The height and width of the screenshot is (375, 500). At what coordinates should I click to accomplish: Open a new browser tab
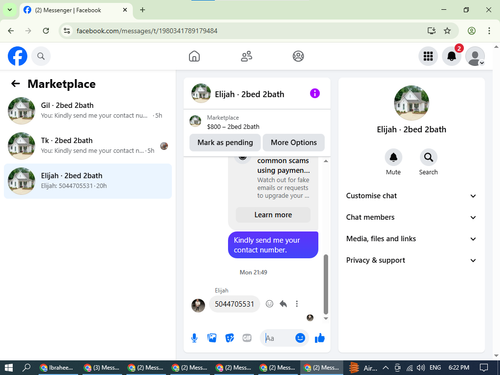click(x=142, y=10)
